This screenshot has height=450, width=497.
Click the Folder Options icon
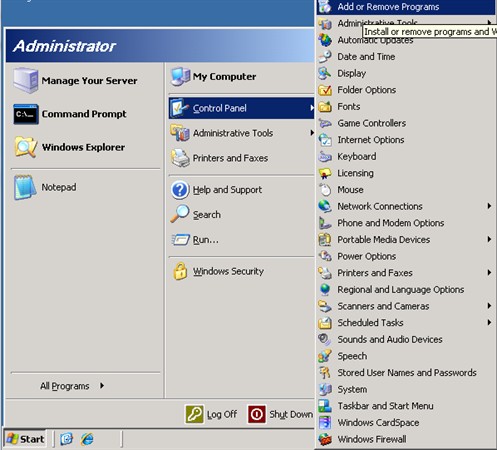click(325, 90)
